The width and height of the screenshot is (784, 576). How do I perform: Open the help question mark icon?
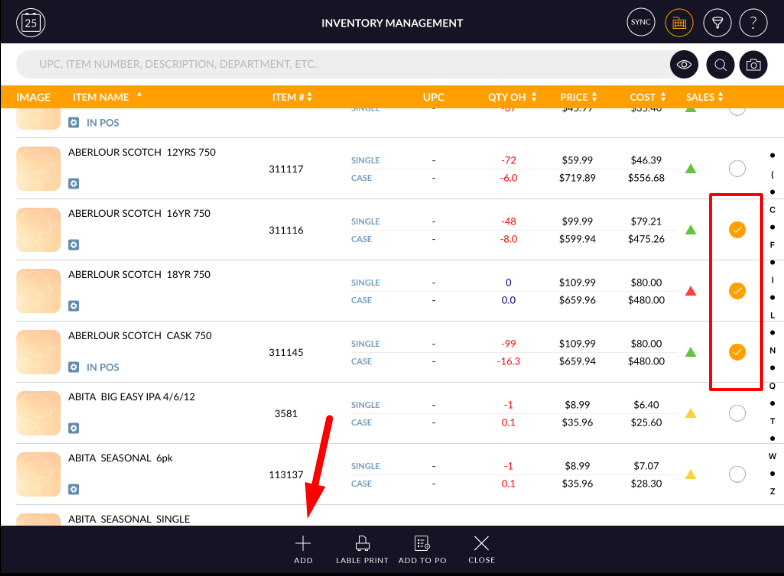pyautogui.click(x=753, y=22)
